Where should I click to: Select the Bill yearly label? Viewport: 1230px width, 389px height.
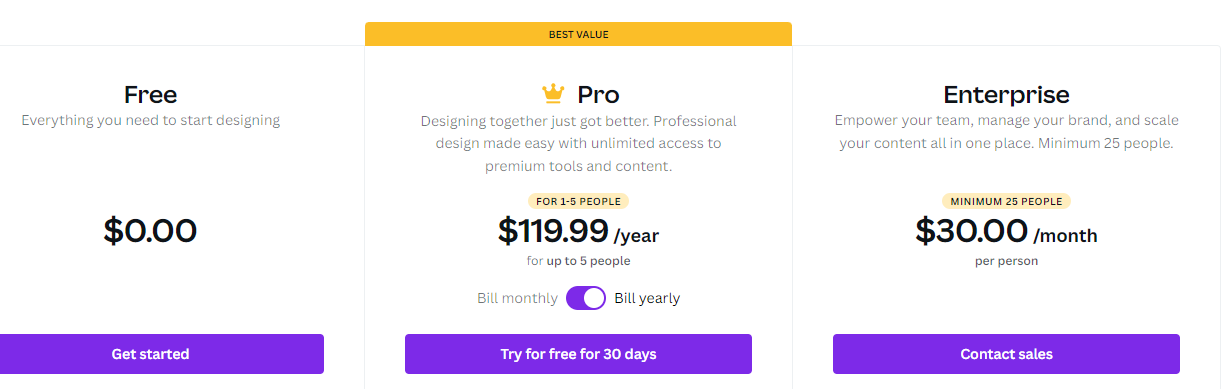tap(647, 298)
